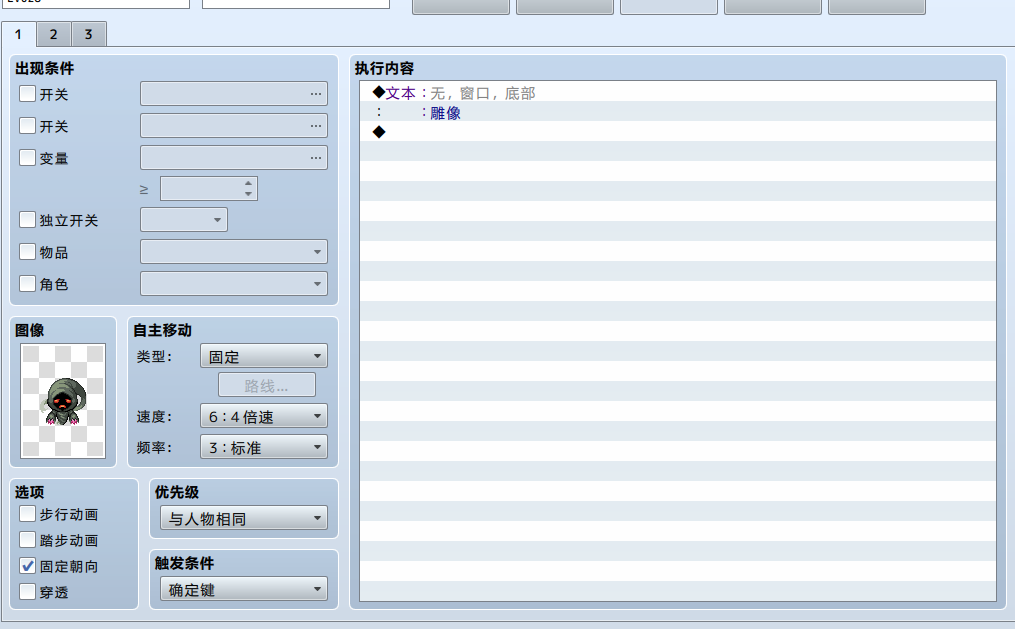
Task: Expand the 角色 dropdown
Action: pos(234,283)
